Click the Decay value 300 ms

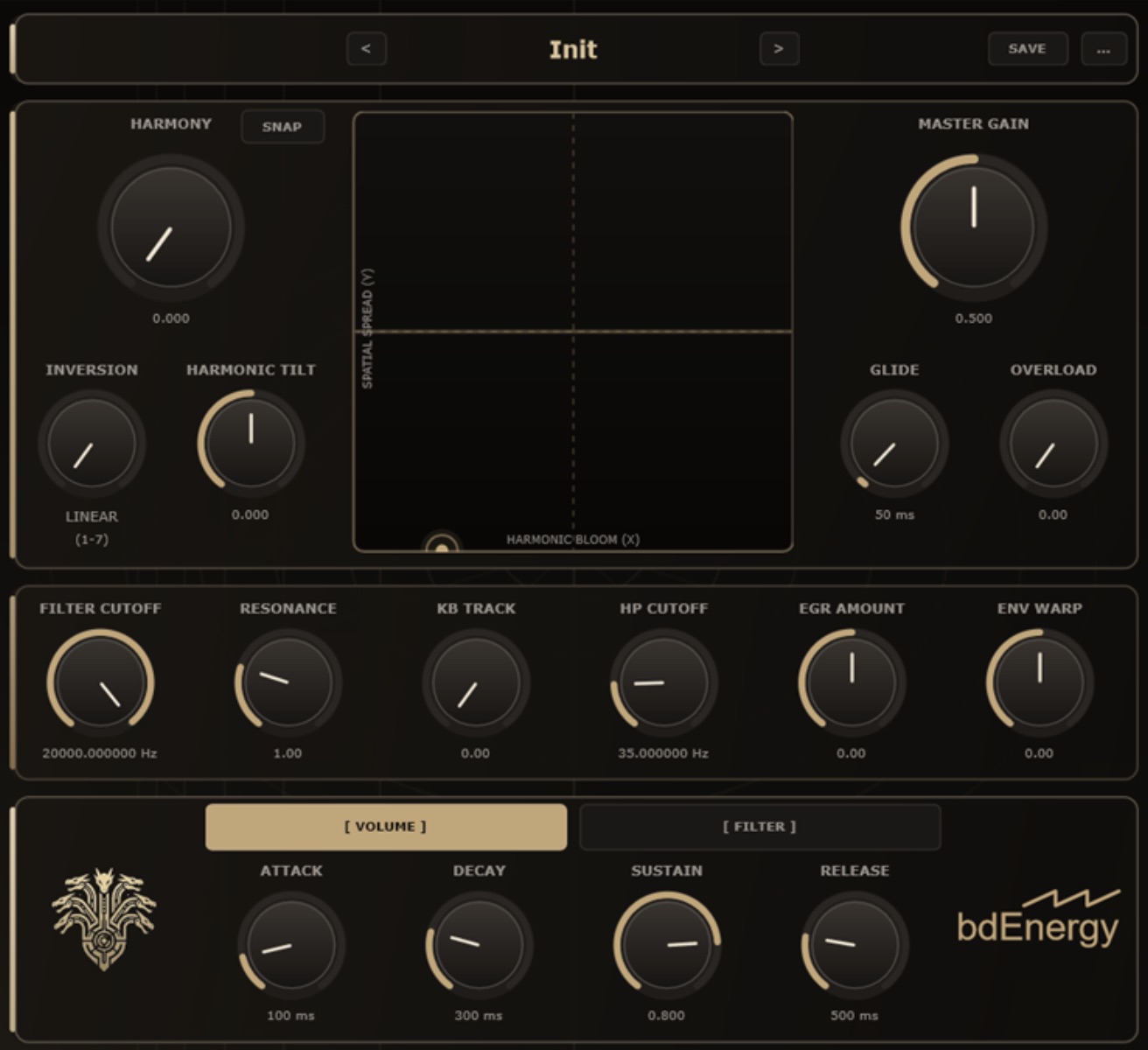(x=479, y=1016)
